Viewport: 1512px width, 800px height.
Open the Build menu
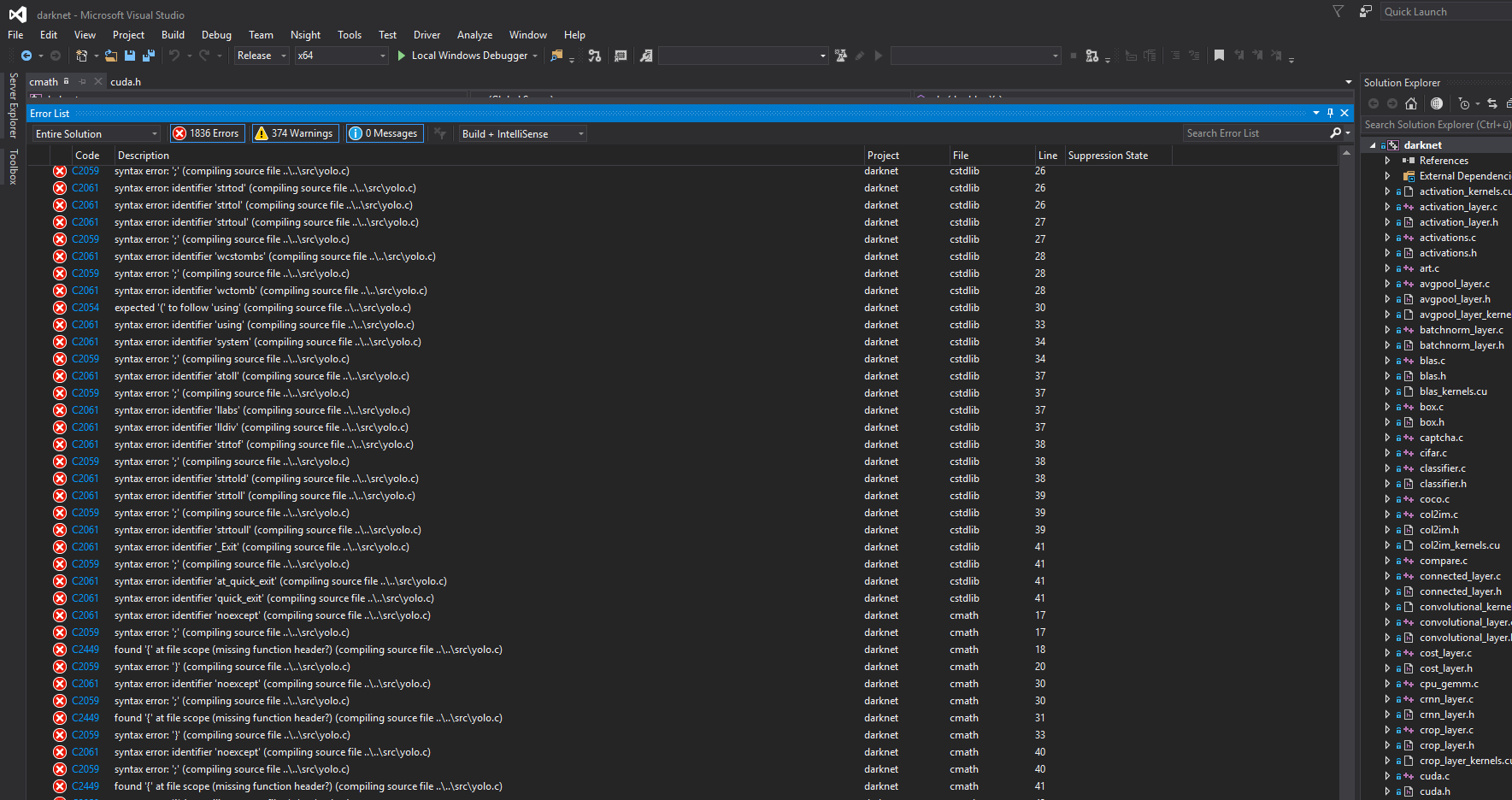(x=173, y=35)
